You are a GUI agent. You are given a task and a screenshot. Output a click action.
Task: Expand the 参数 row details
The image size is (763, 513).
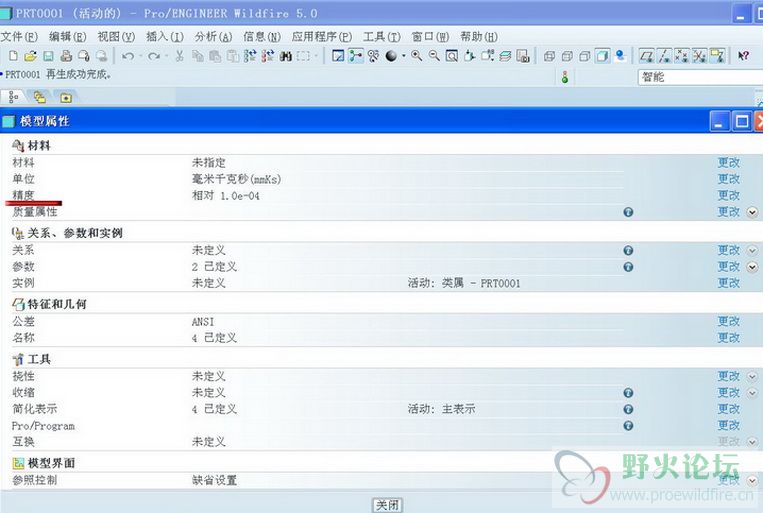click(x=752, y=267)
